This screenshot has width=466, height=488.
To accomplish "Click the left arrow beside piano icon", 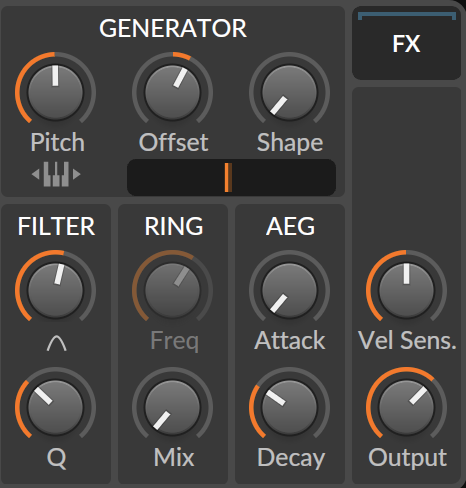I will coord(36,174).
